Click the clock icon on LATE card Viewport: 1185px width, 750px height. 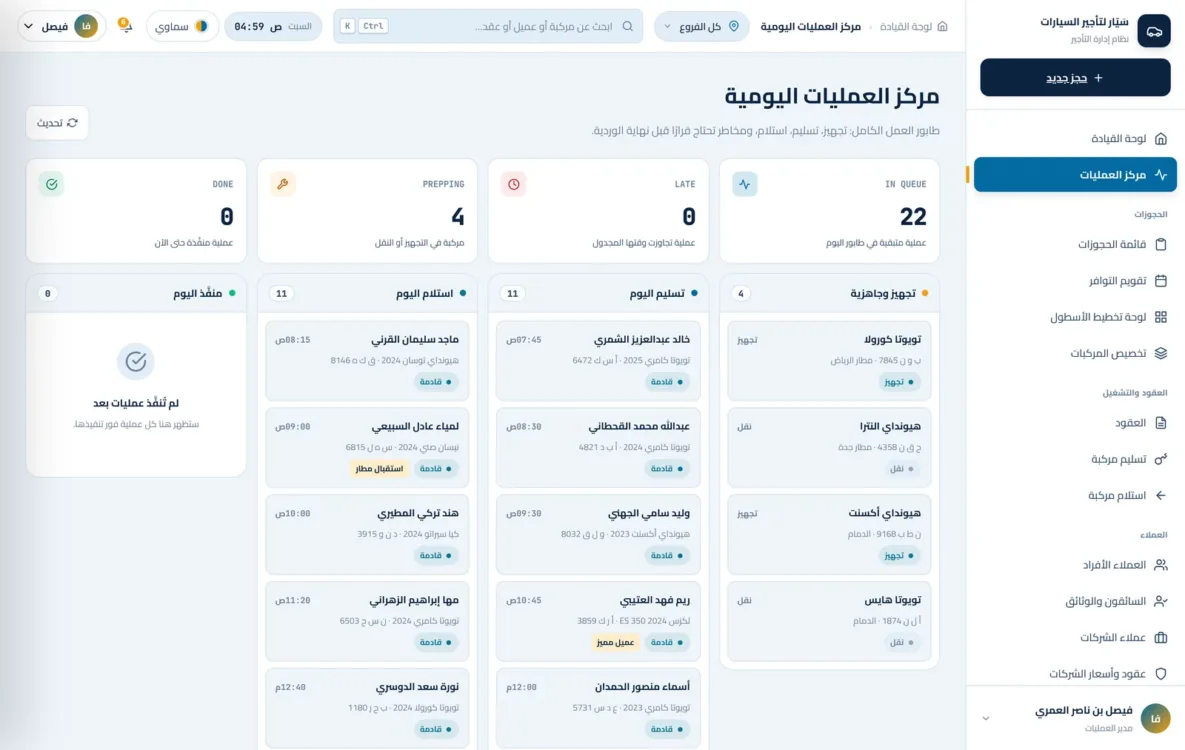pos(513,184)
